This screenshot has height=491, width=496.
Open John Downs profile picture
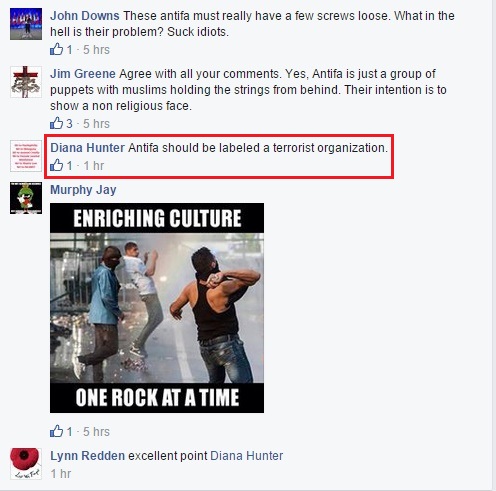click(x=26, y=24)
